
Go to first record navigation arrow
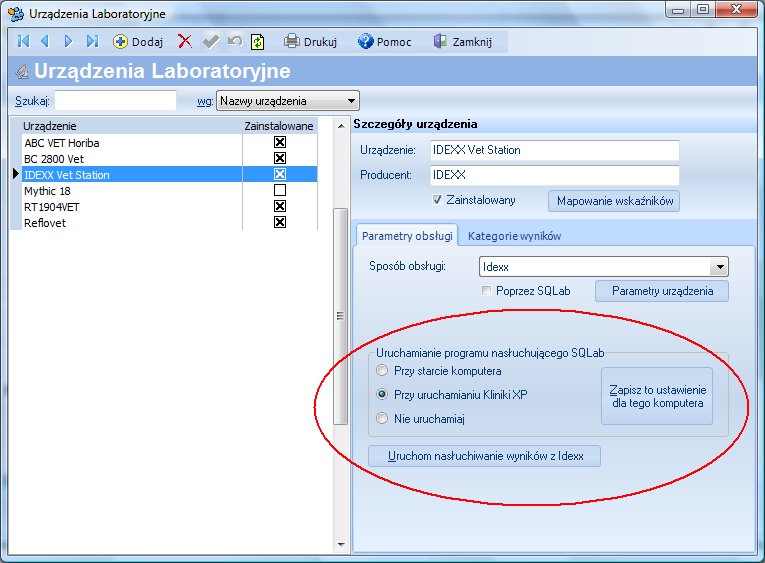tap(23, 41)
